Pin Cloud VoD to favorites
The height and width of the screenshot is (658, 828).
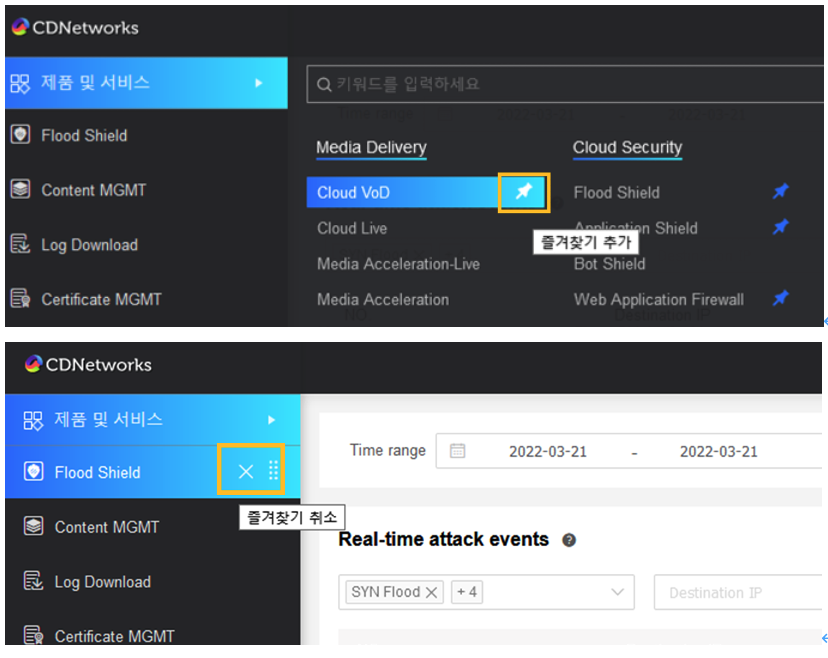pos(523,192)
